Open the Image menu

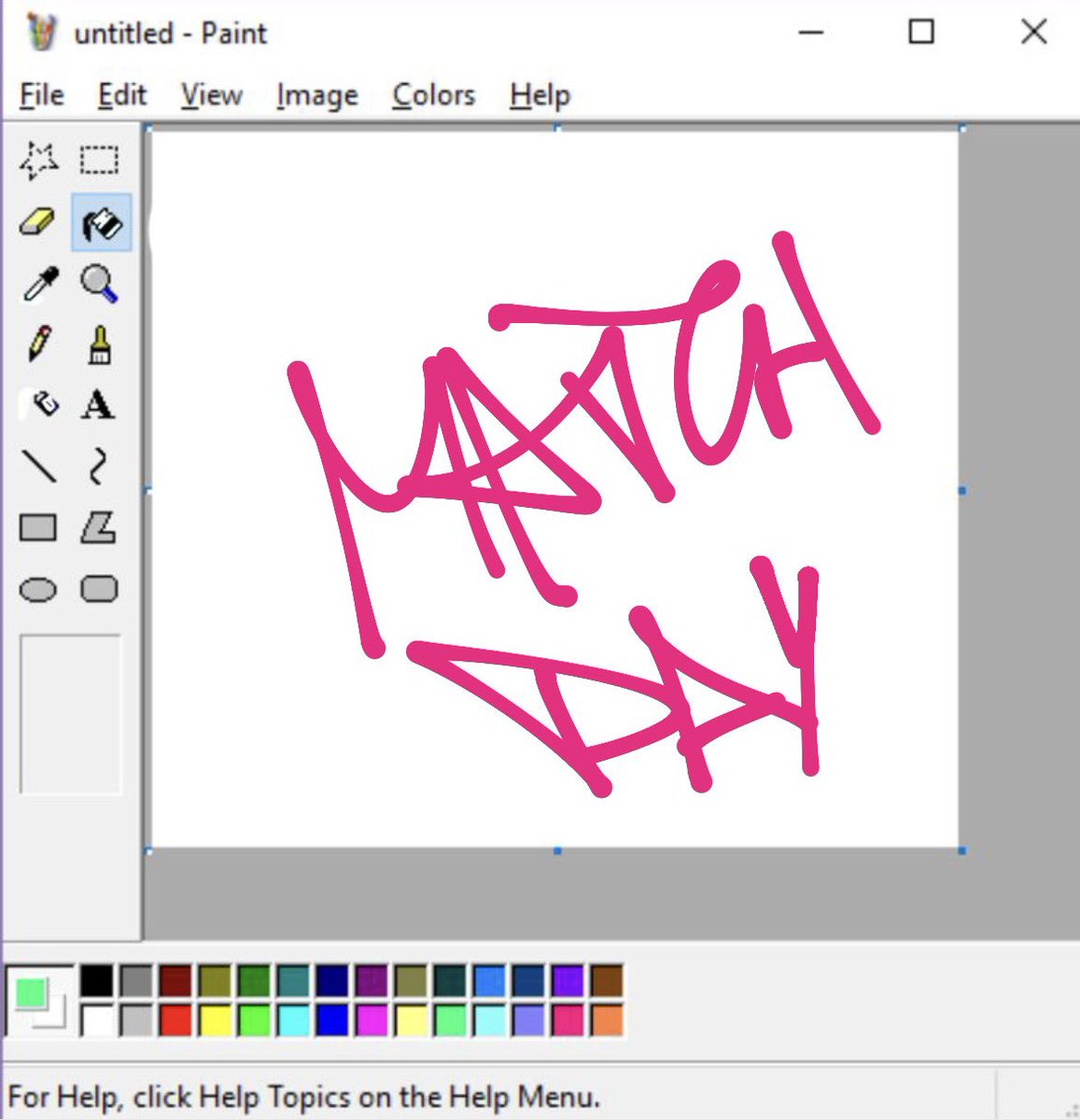click(x=317, y=95)
